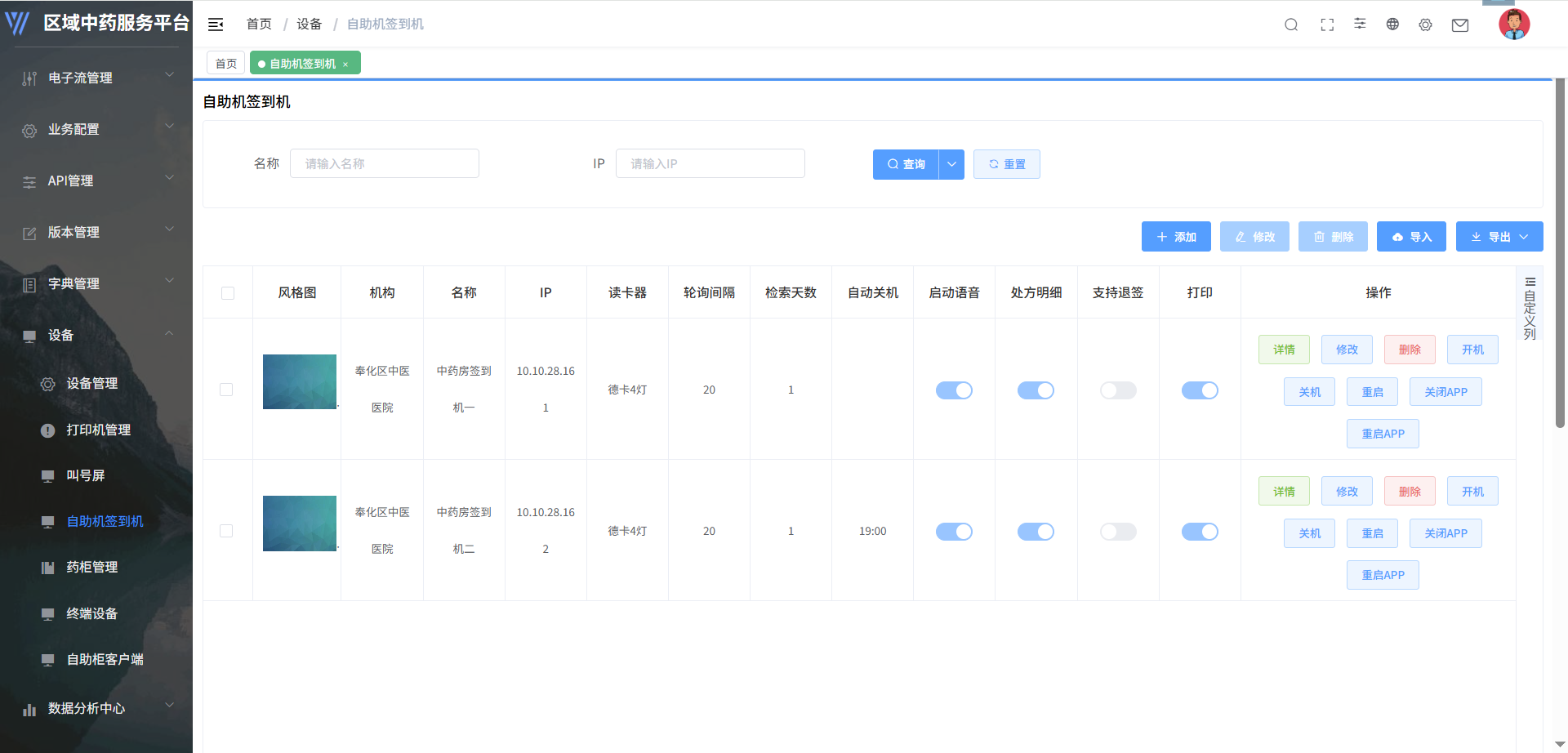Click the IP input field
This screenshot has width=1568, height=753.
pyautogui.click(x=710, y=163)
